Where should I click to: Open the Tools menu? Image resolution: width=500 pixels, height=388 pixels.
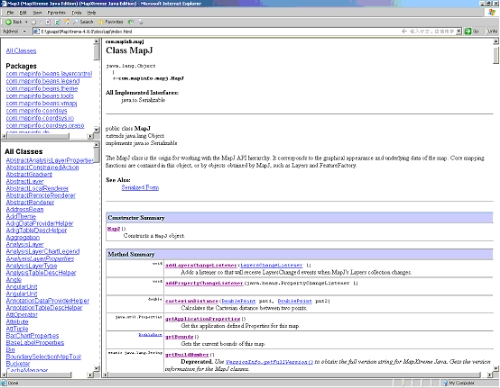[x=76, y=13]
